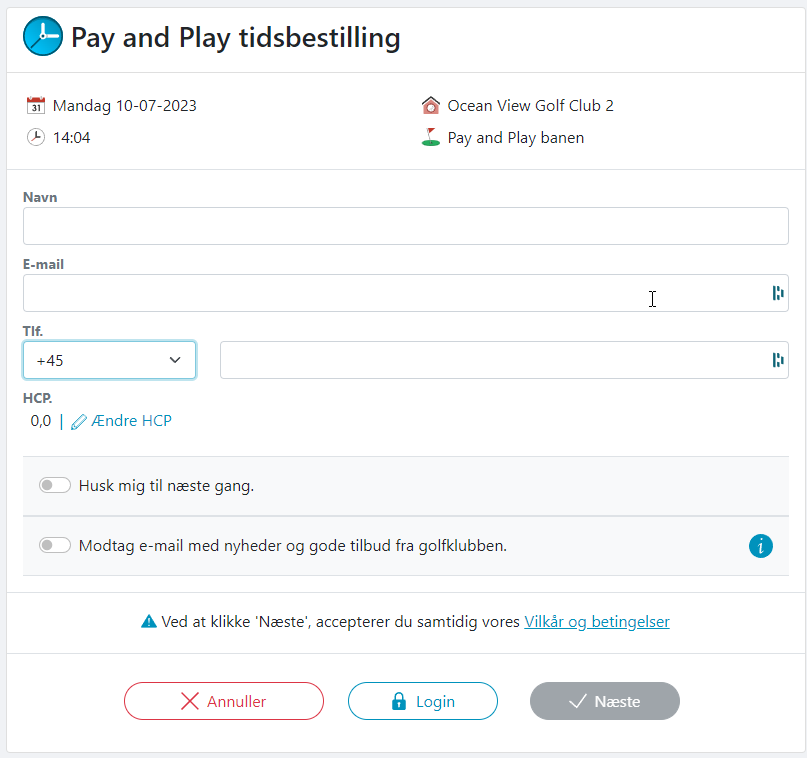This screenshot has height=758, width=807.
Task: Click the blue clock header icon
Action: (x=42, y=37)
